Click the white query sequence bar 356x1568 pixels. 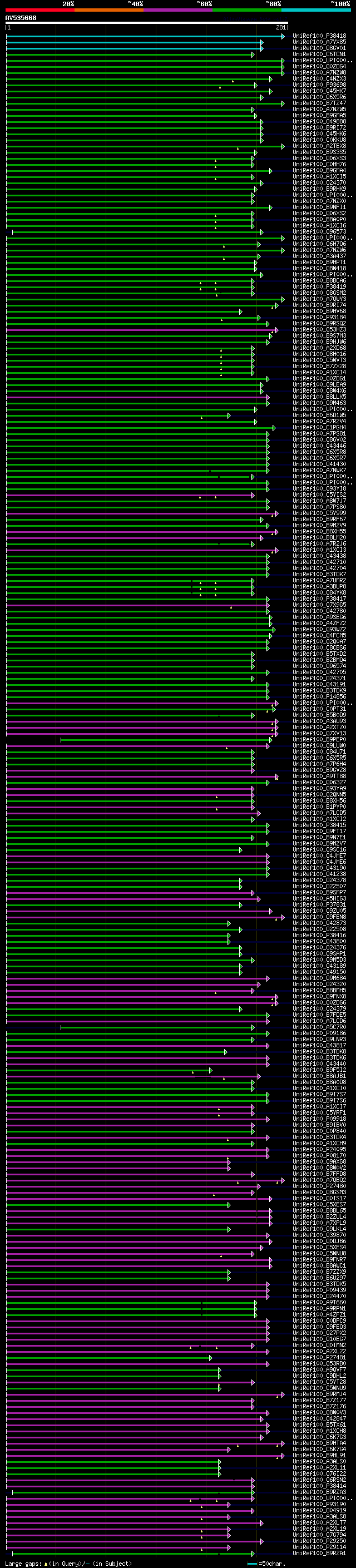click(x=147, y=22)
